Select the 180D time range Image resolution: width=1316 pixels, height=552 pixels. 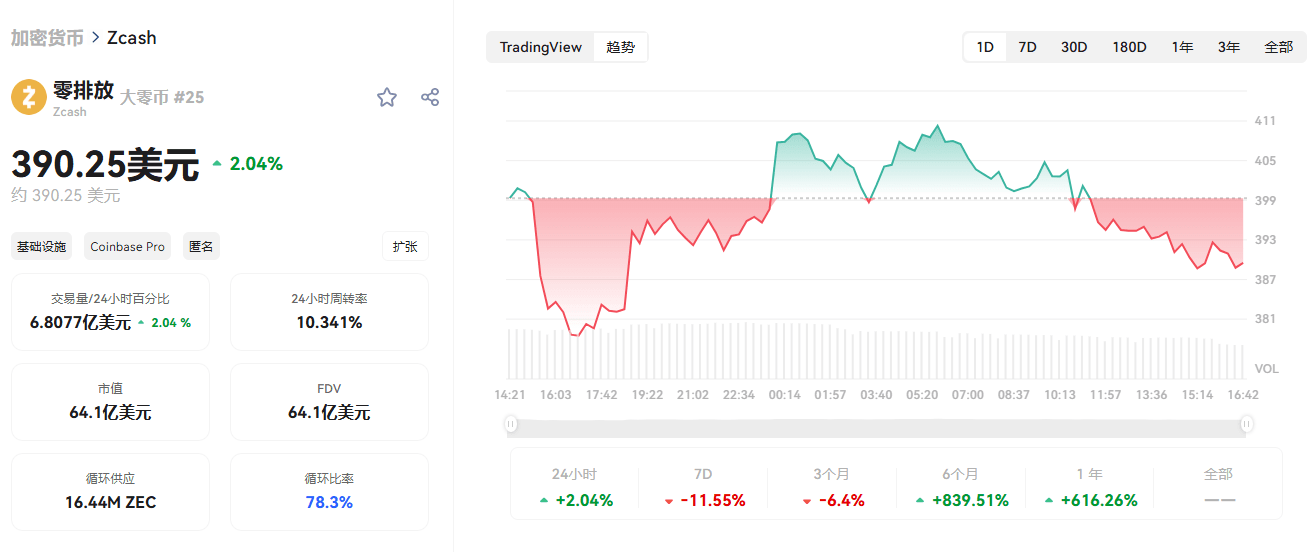[x=1129, y=47]
